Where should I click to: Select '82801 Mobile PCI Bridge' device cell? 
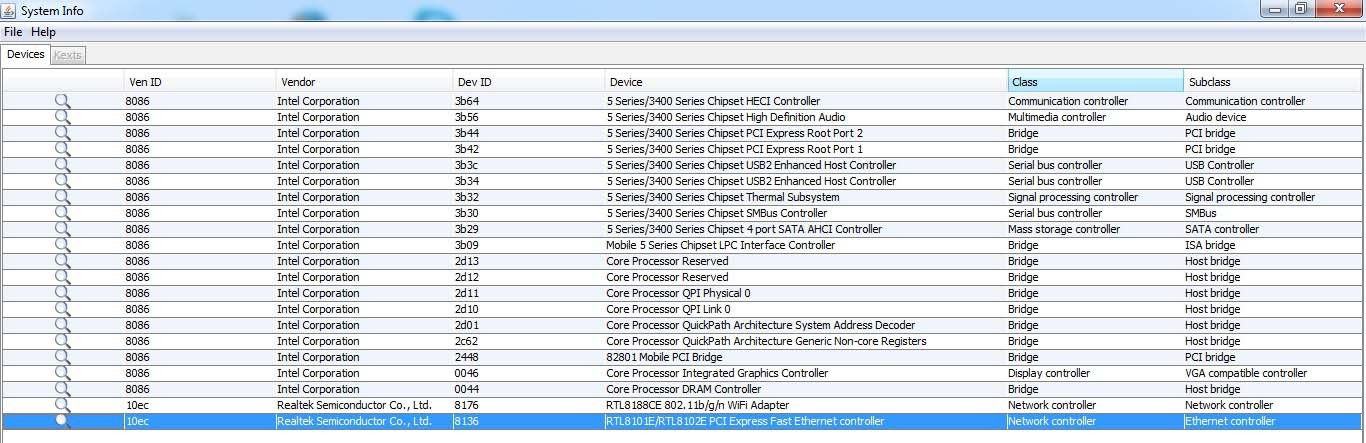[806, 357]
